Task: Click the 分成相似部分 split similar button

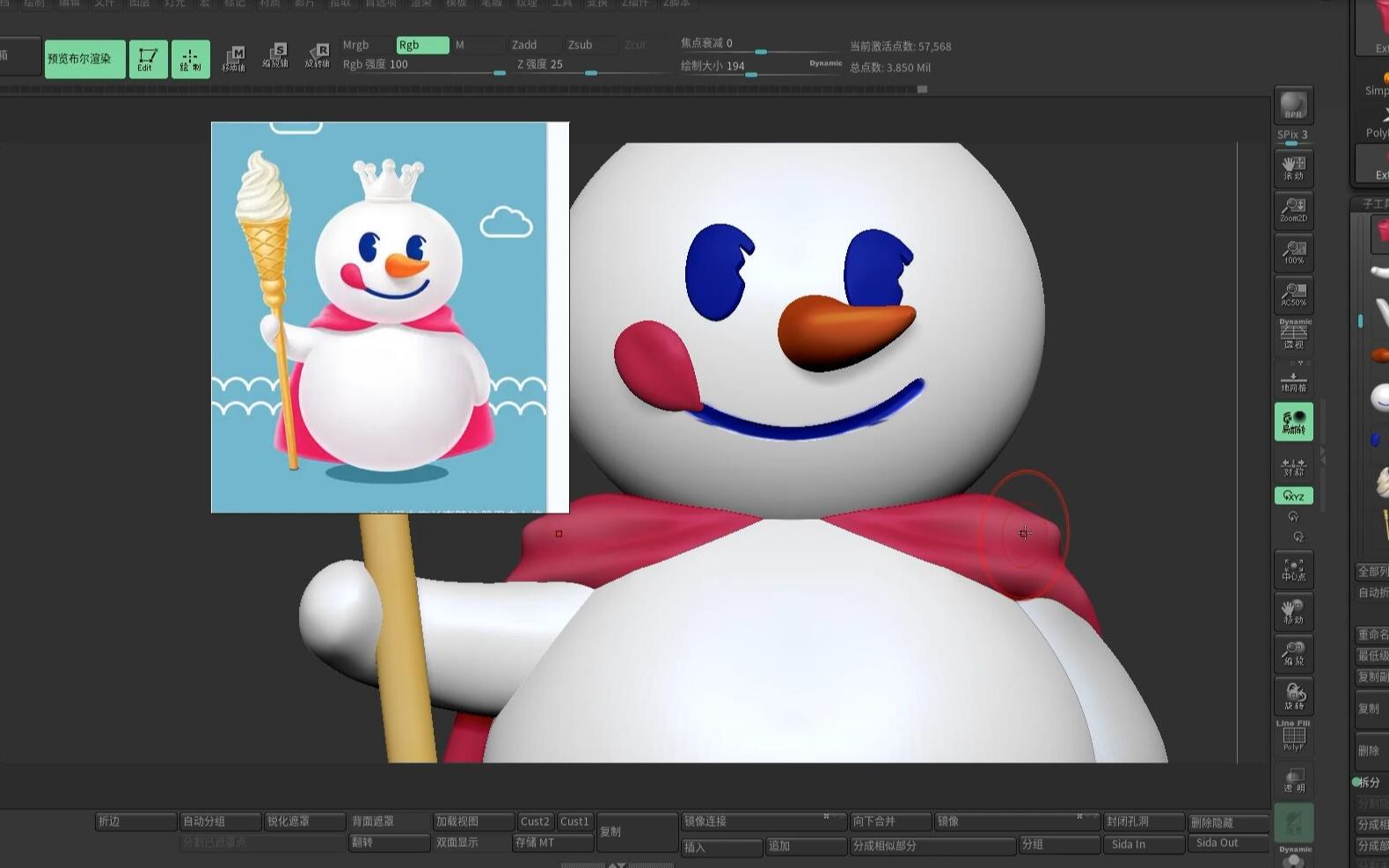Action: coord(932,845)
